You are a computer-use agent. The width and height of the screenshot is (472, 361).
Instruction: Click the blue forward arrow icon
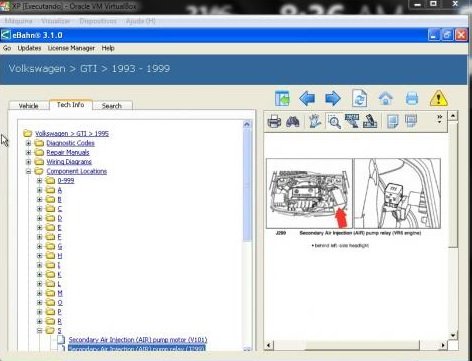pyautogui.click(x=333, y=99)
